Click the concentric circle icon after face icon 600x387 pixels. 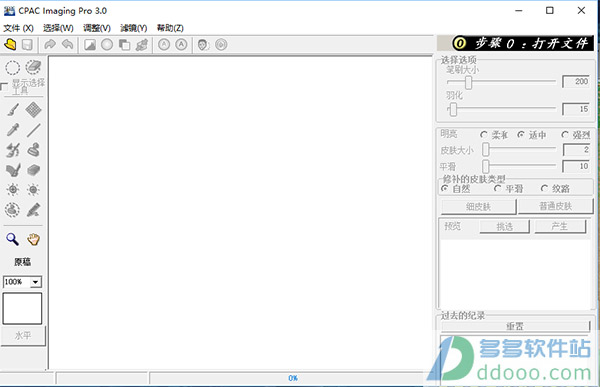[221, 45]
